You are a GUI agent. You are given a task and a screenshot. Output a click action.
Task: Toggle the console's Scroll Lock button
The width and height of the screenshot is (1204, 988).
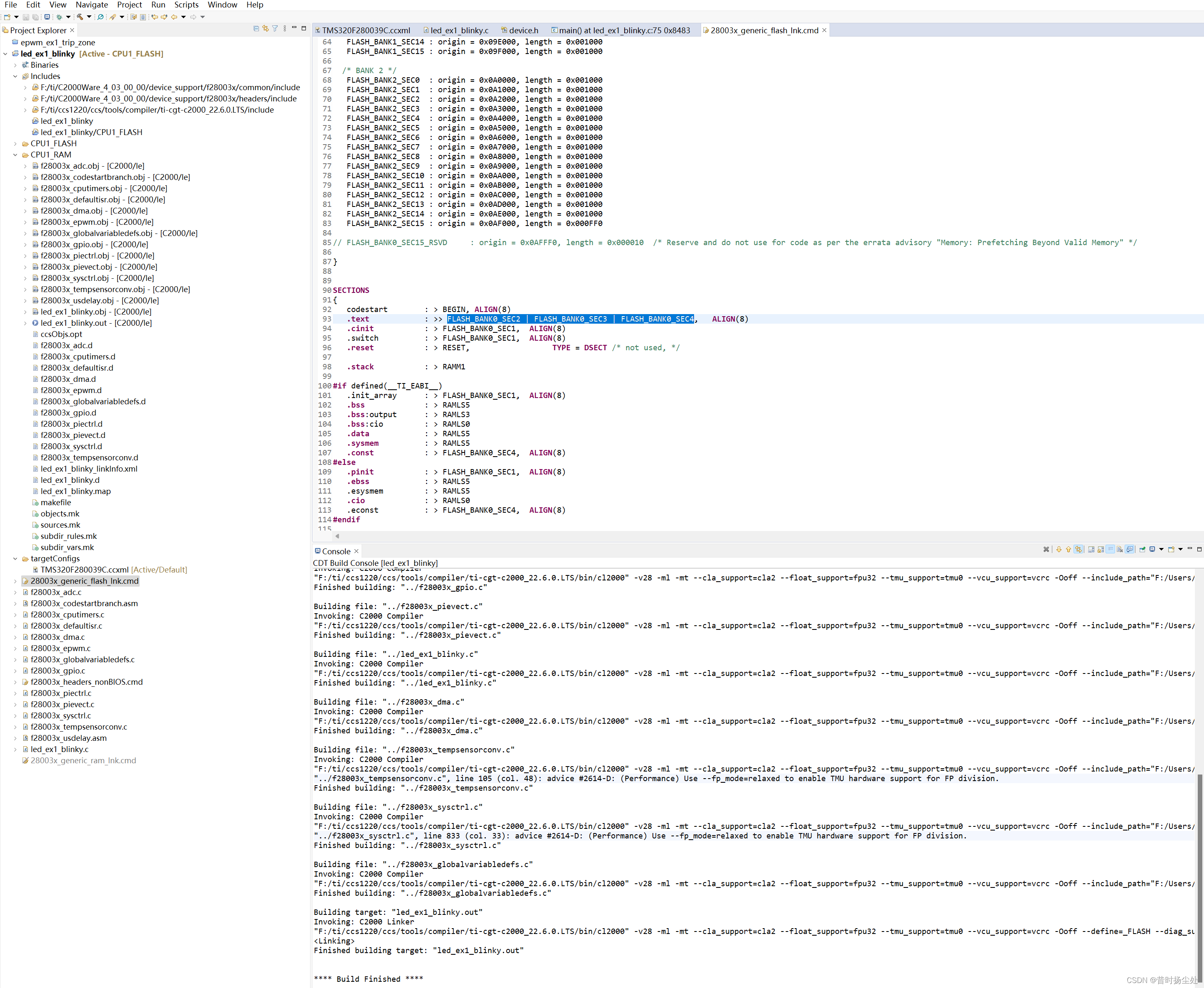[1101, 549]
